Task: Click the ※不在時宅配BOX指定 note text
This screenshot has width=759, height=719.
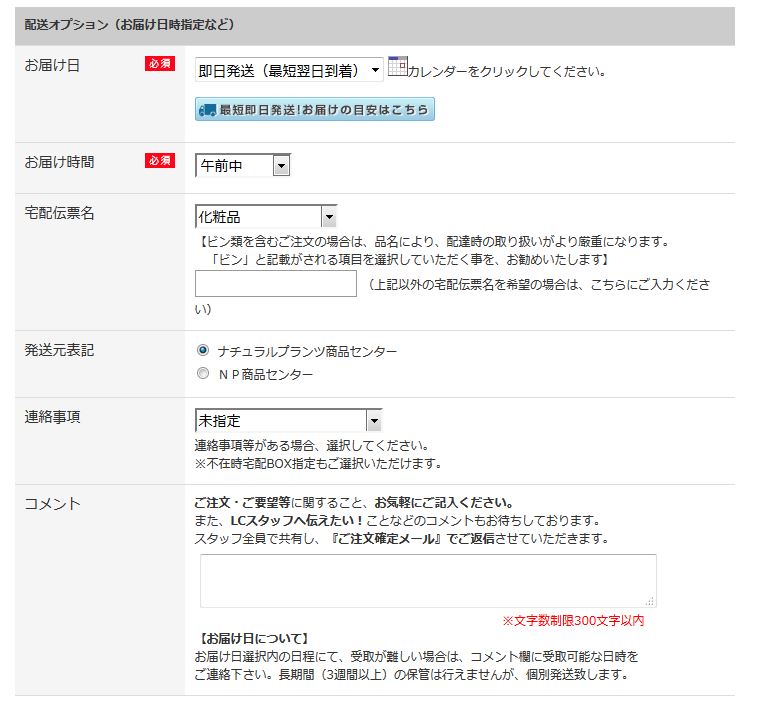Action: point(318,463)
